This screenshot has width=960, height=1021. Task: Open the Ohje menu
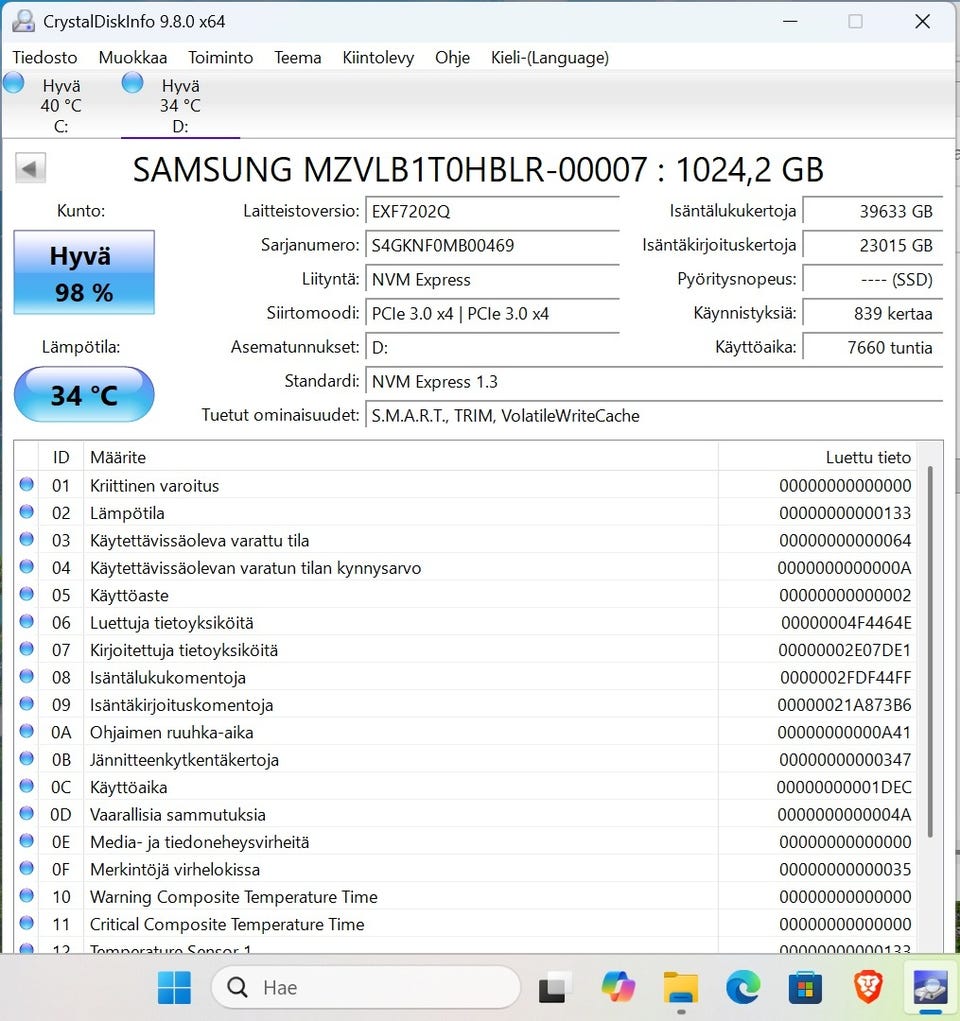pos(452,57)
